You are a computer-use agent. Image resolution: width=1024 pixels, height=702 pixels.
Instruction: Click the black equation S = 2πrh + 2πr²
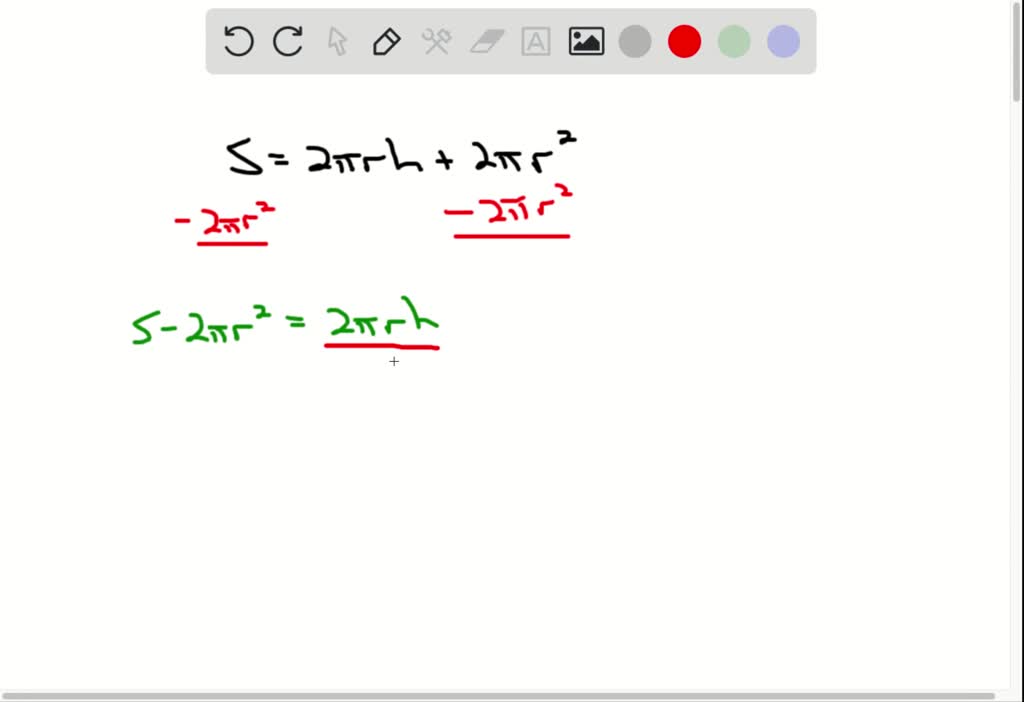pos(400,150)
